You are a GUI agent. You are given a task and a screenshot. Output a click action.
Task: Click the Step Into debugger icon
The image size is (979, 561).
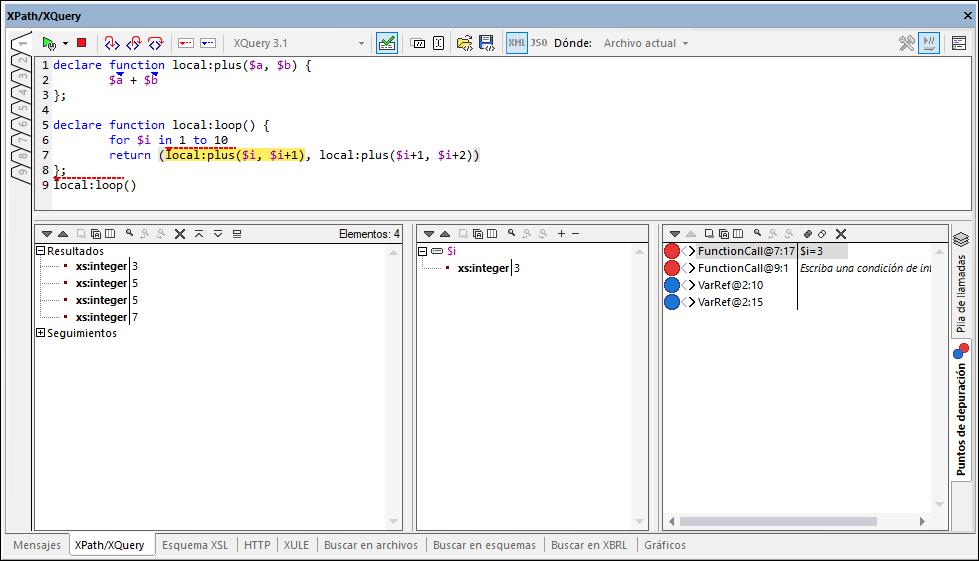click(x=112, y=43)
